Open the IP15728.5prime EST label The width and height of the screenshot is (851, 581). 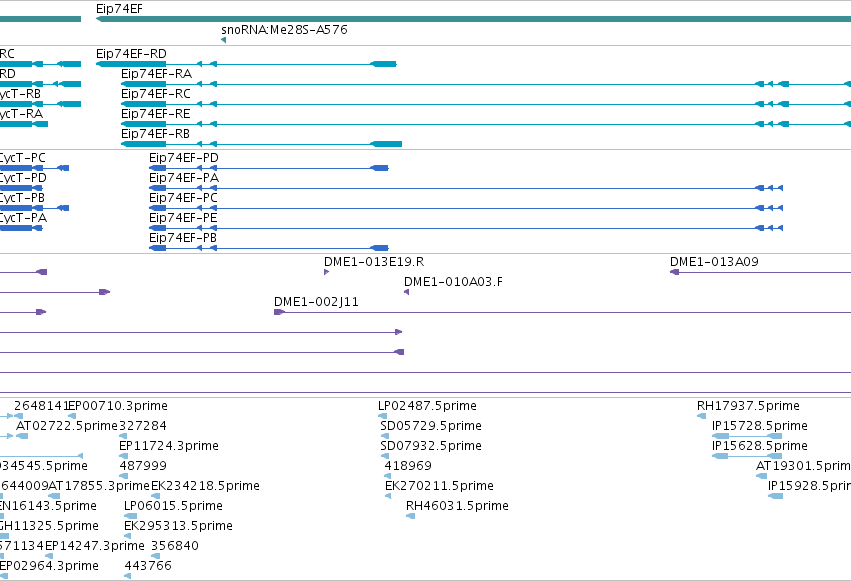click(x=760, y=426)
